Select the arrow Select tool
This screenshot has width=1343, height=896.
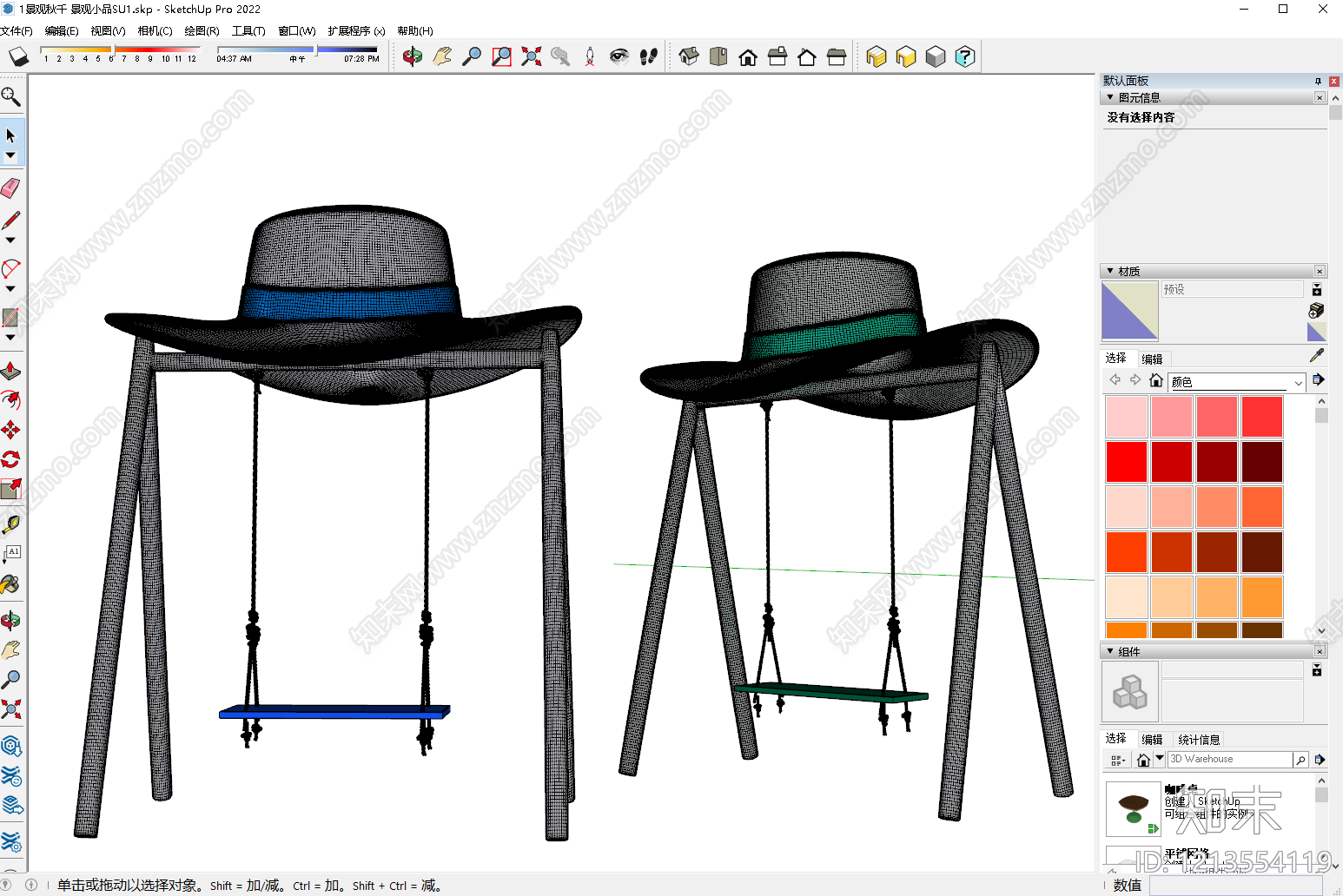(x=11, y=135)
